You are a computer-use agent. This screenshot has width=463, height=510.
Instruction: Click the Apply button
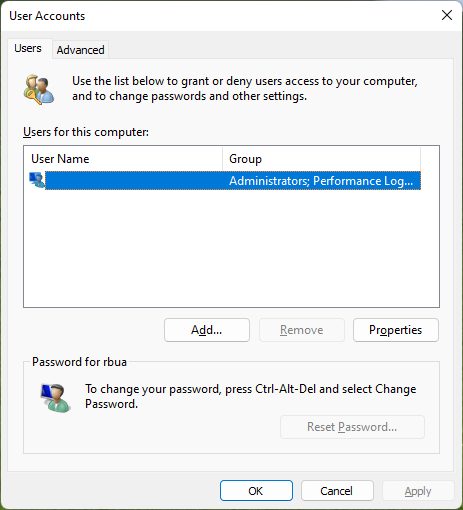coord(418,491)
